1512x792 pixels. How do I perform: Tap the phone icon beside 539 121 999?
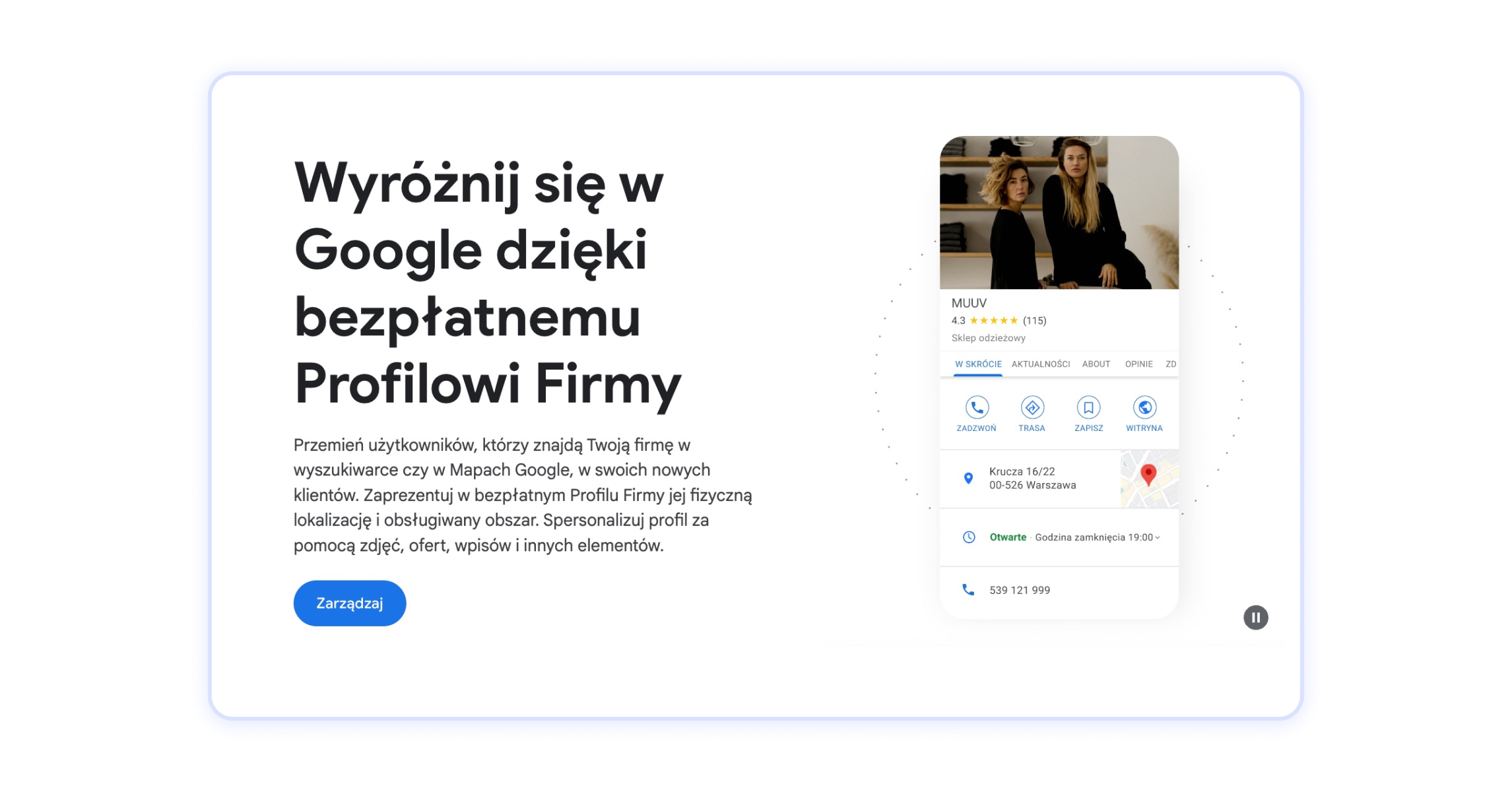(x=970, y=590)
